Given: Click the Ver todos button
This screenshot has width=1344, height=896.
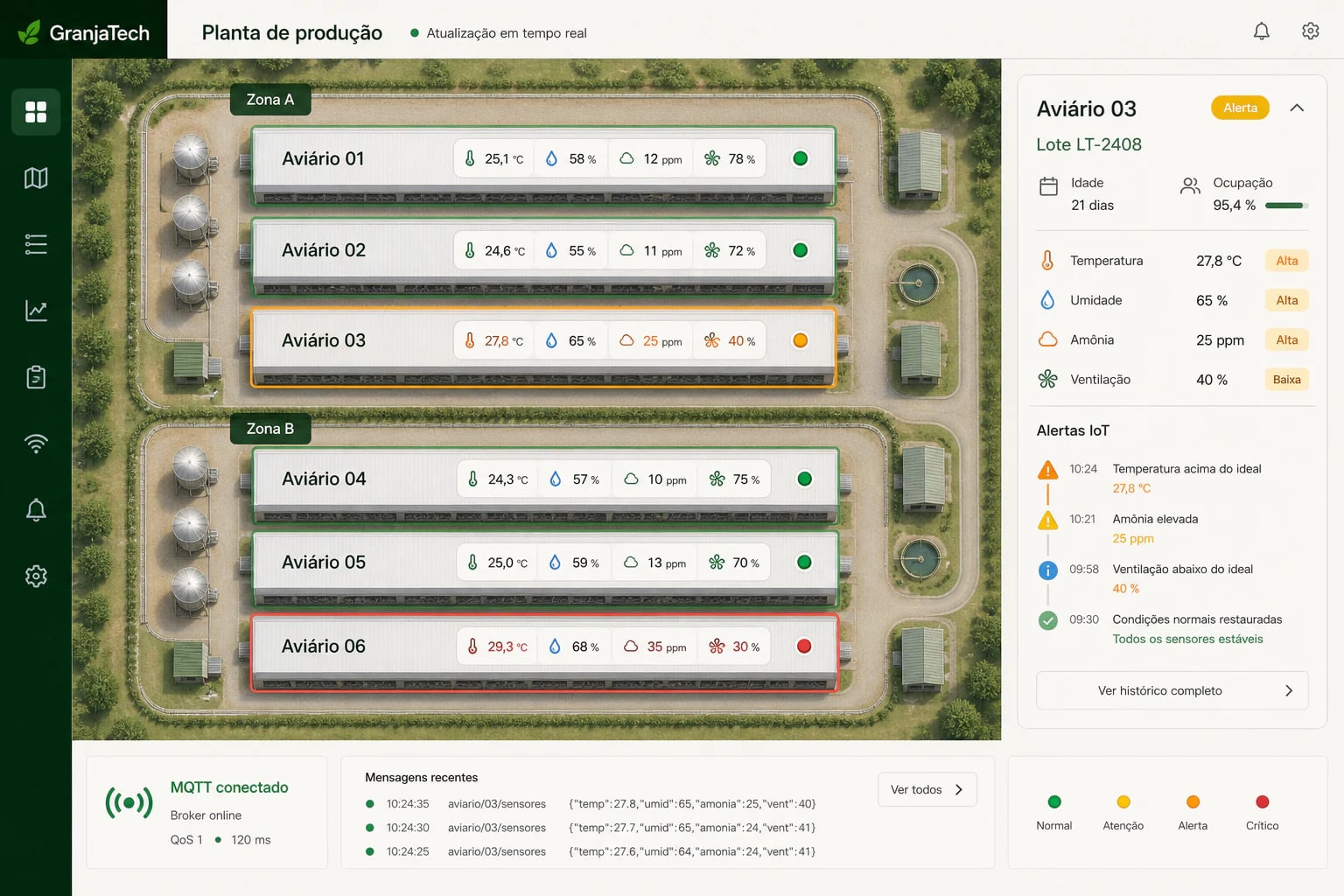Looking at the screenshot, I should click(x=927, y=789).
